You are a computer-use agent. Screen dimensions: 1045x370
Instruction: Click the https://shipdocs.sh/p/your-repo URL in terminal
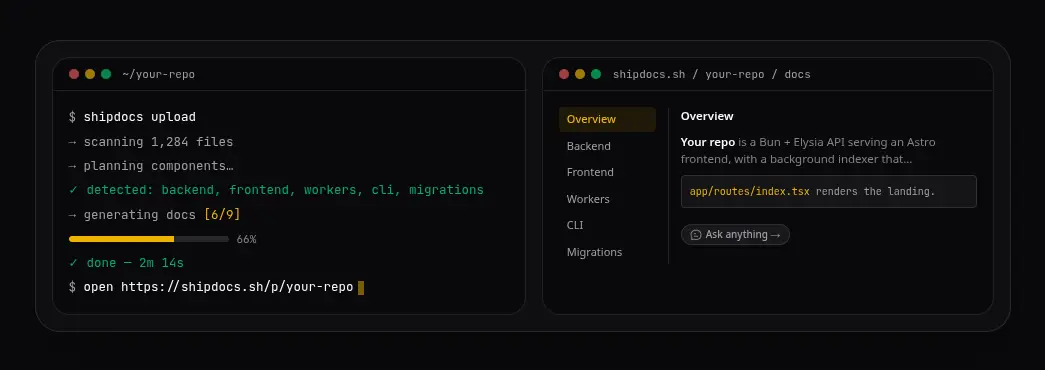coord(237,287)
